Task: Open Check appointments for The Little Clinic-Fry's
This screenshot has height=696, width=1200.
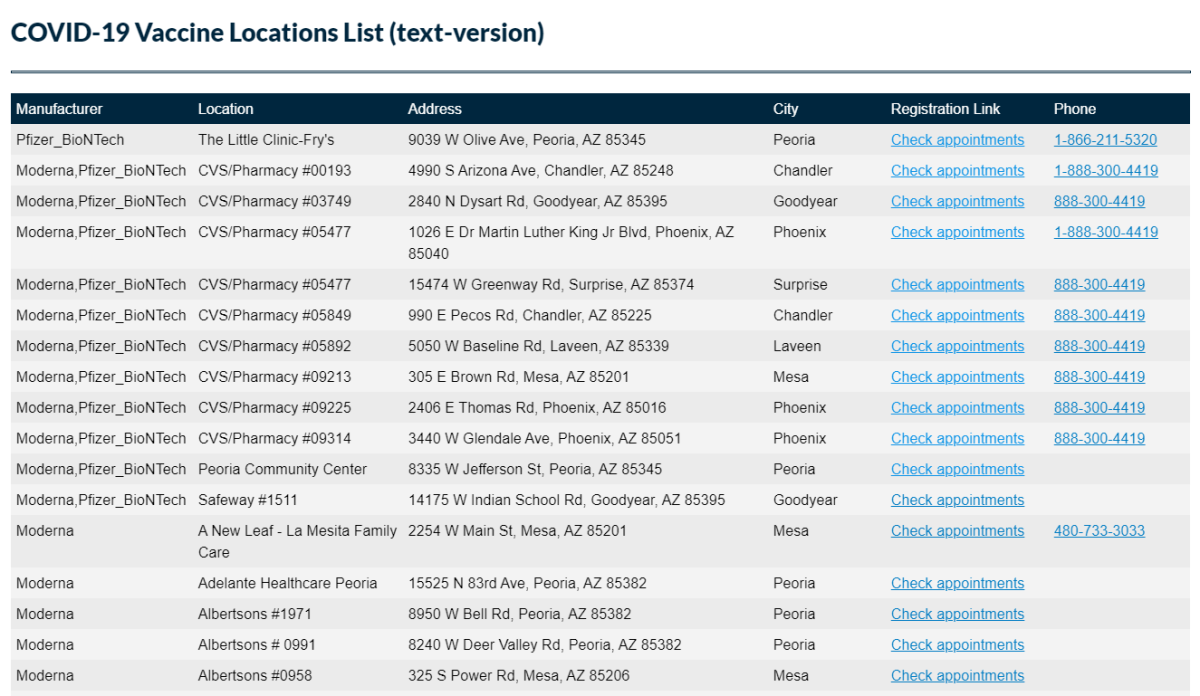Action: tap(957, 140)
